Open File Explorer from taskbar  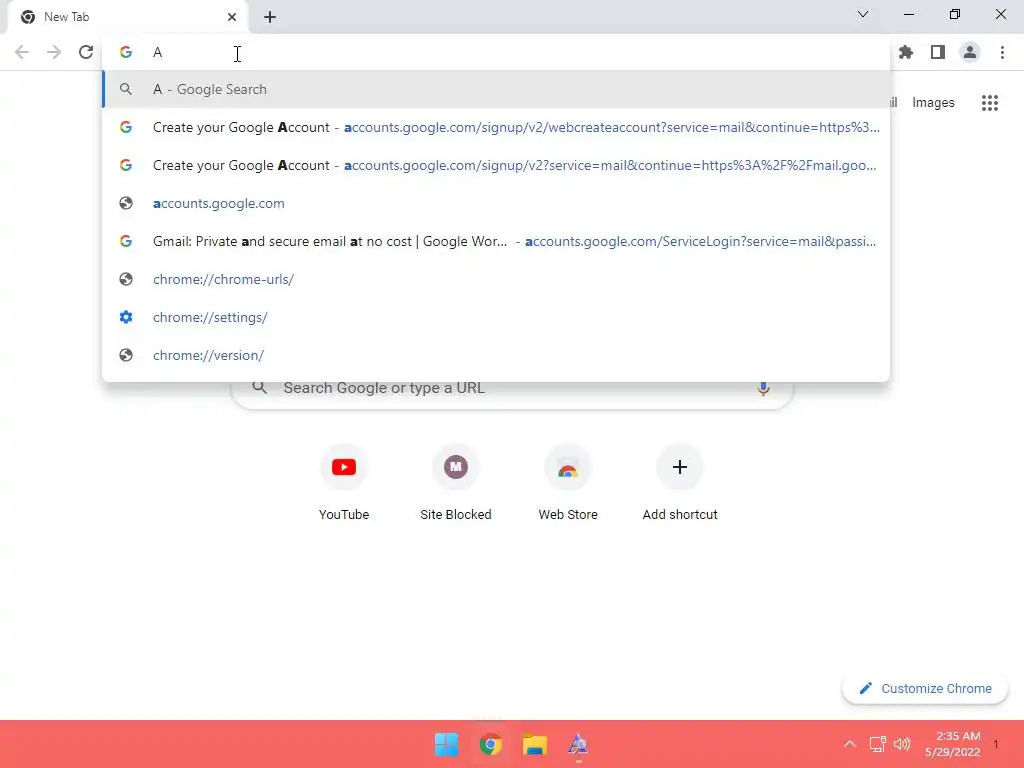(534, 744)
